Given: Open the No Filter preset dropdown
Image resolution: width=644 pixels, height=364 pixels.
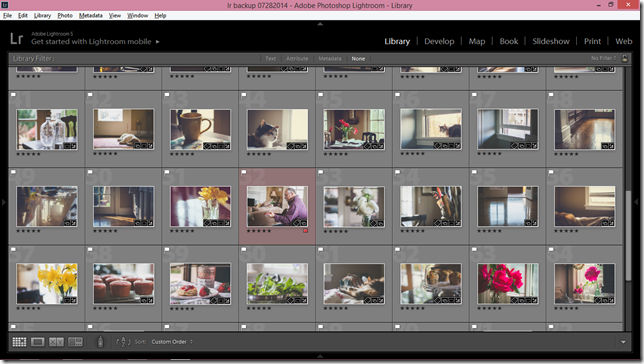Looking at the screenshot, I should 603,58.
